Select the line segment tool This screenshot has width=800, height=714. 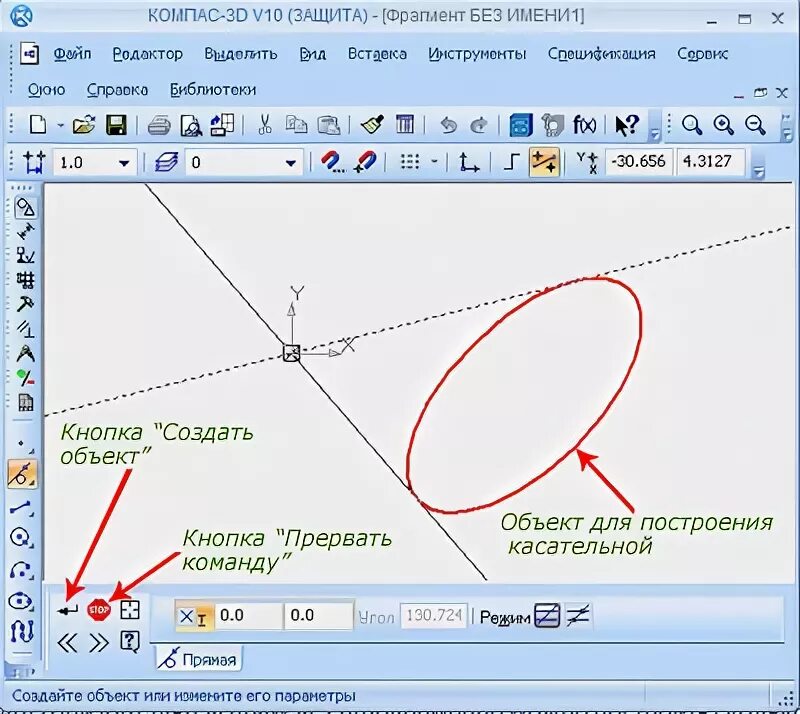(21, 507)
